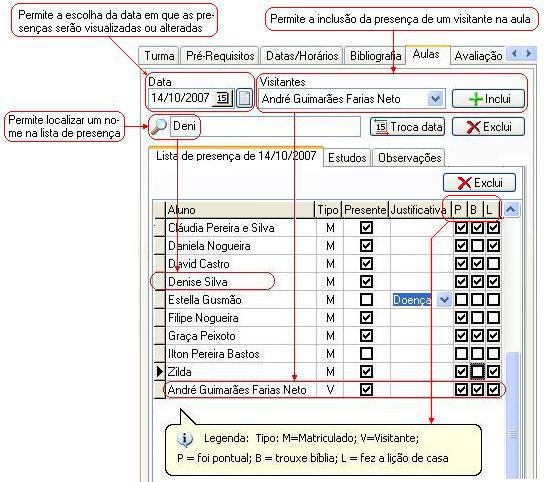Expand the Doença justification dropdown
Screen dimensions: 544x482
(444, 299)
